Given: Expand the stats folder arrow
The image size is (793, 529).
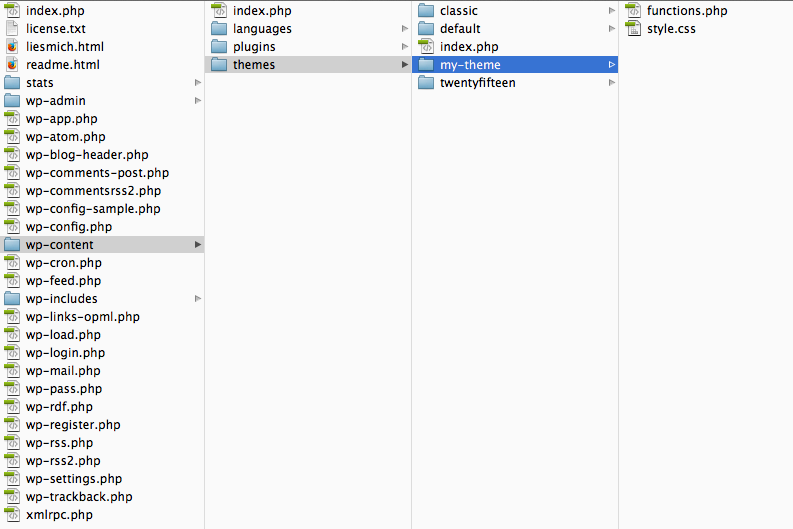Looking at the screenshot, I should (x=198, y=82).
